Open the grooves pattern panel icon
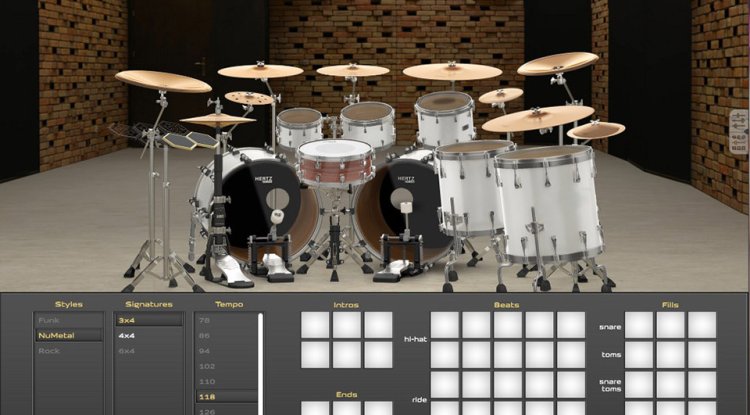Screen dimensions: 750x415 point(739,143)
